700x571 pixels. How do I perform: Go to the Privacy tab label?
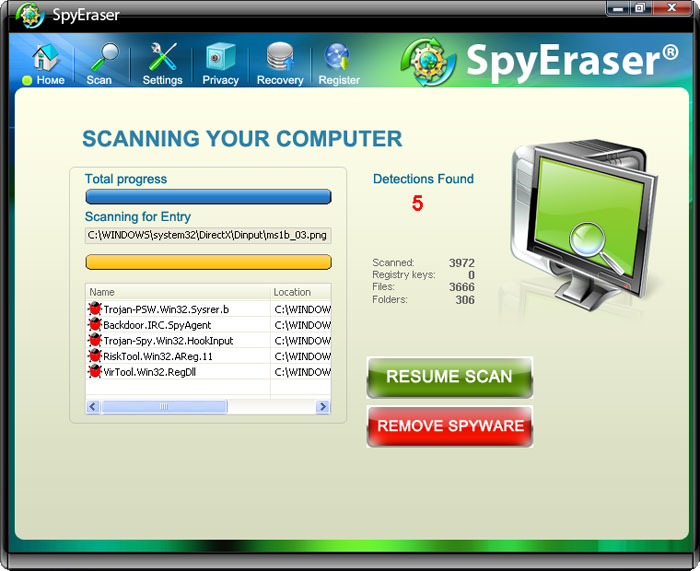tap(221, 80)
